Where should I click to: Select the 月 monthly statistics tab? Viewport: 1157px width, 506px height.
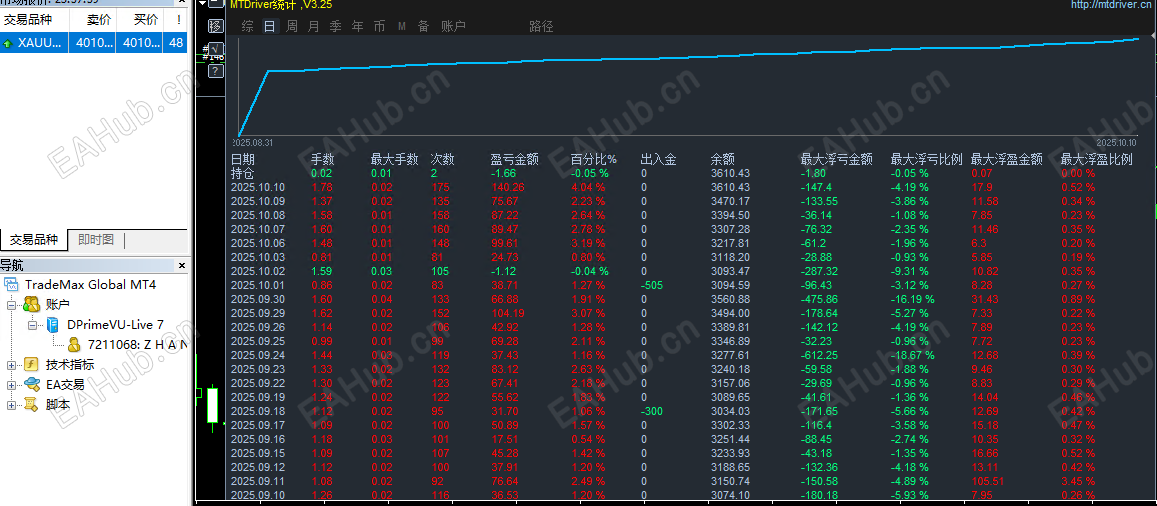[314, 27]
